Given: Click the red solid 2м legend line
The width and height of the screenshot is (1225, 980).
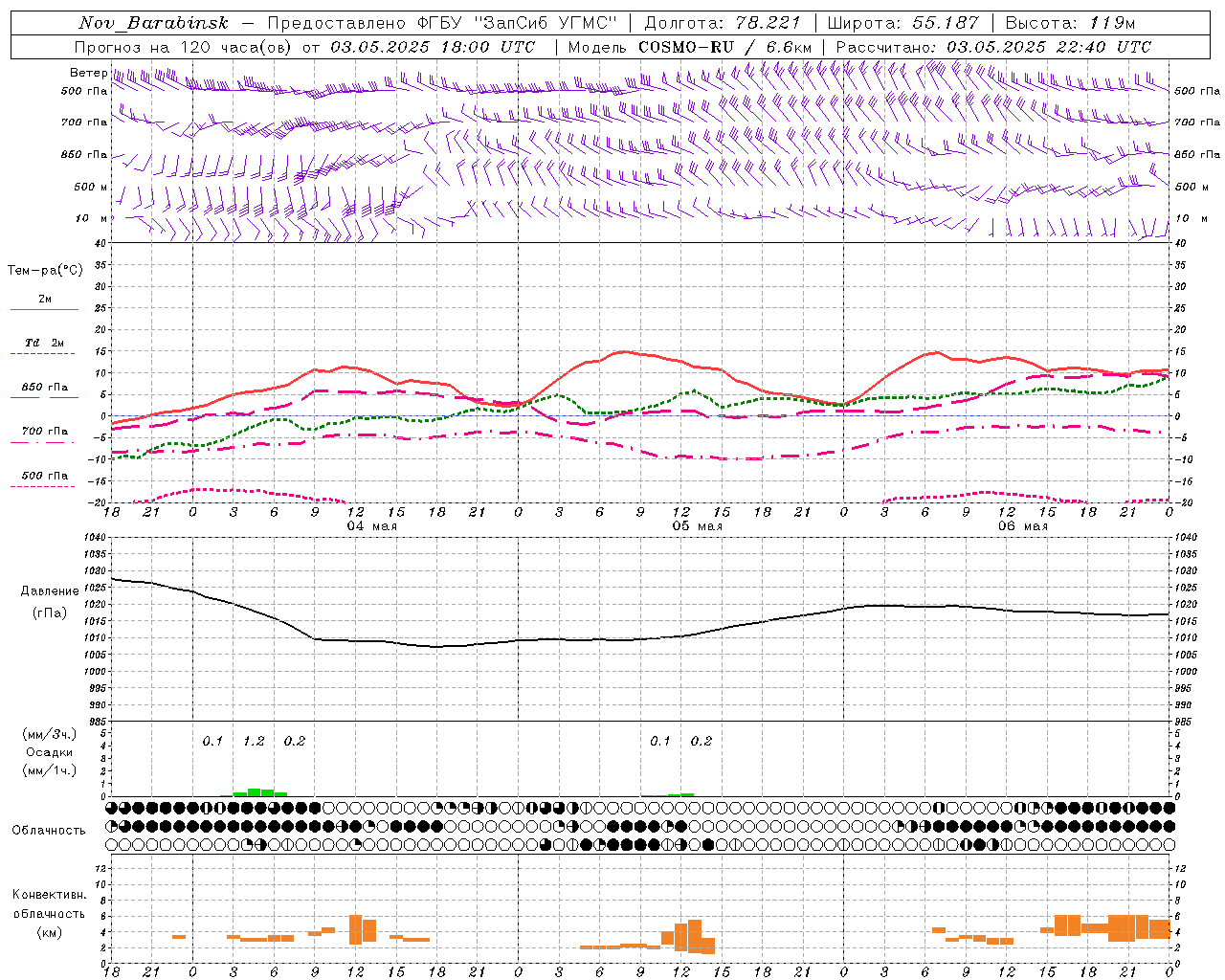Looking at the screenshot, I should pyautogui.click(x=44, y=310).
